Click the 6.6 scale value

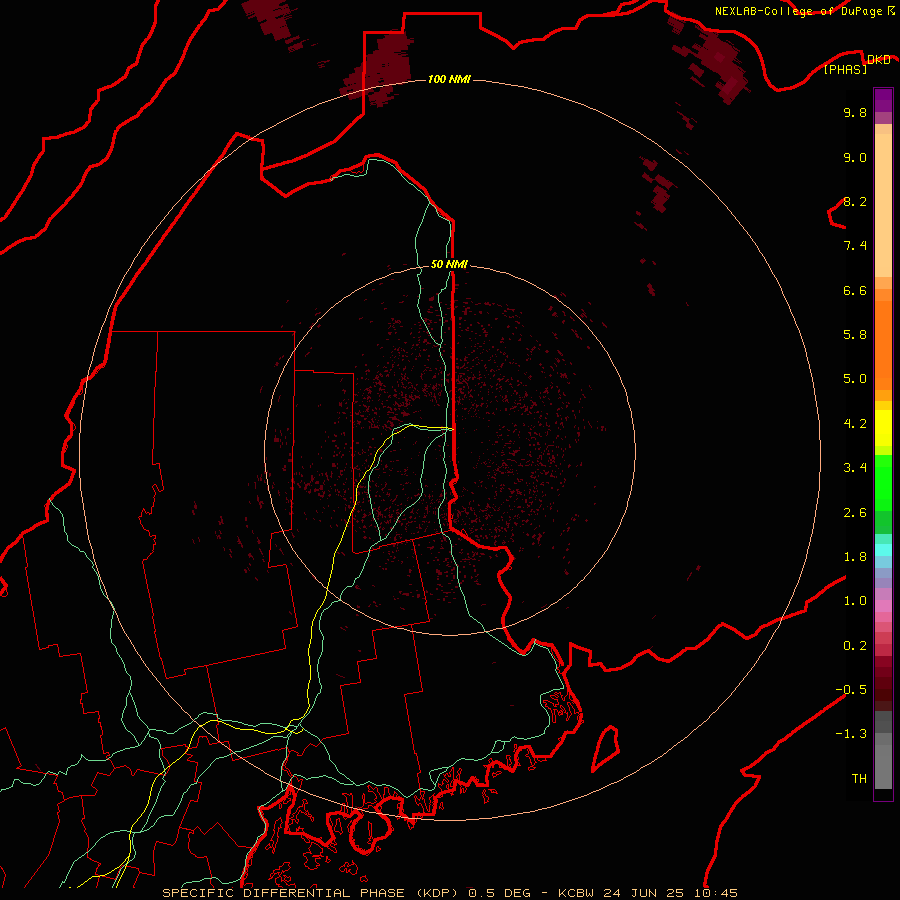tap(855, 290)
